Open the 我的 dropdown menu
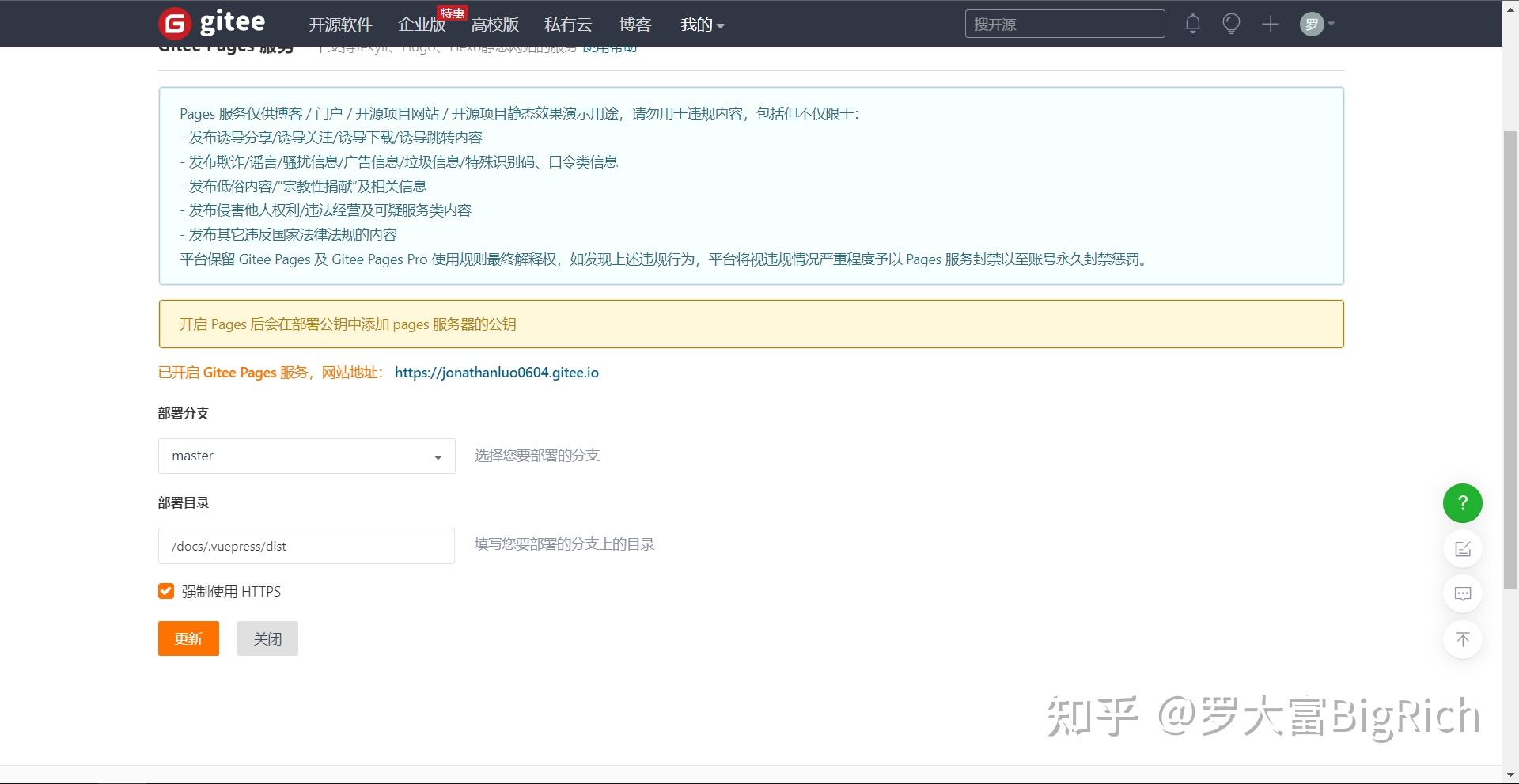1519x784 pixels. click(x=699, y=25)
